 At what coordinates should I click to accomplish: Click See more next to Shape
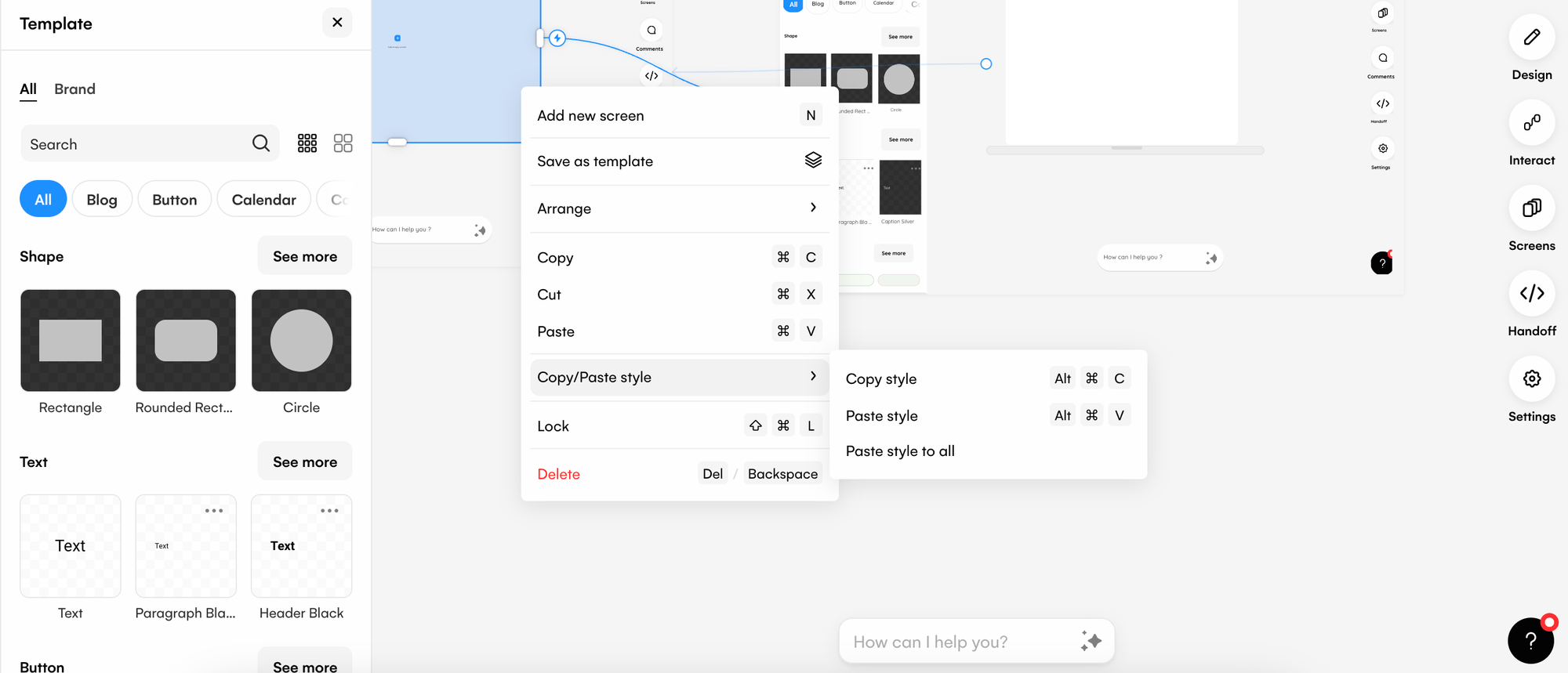305,257
